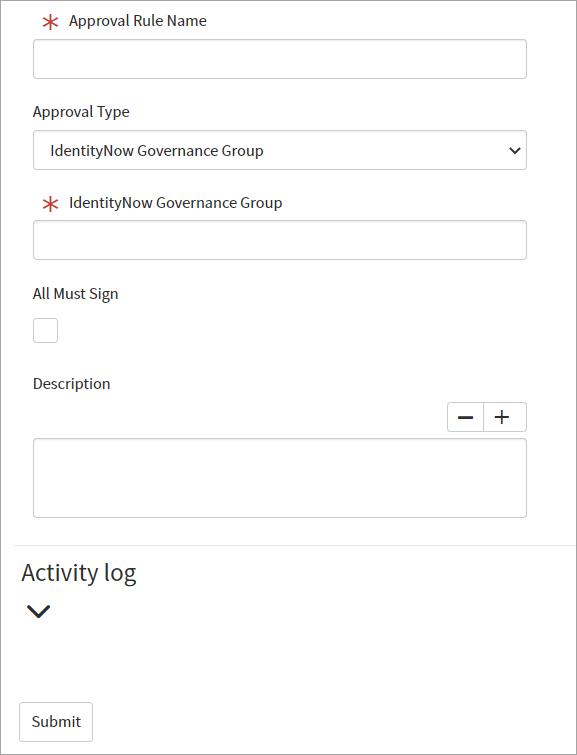Click the minus icon above Description box

(x=465, y=417)
